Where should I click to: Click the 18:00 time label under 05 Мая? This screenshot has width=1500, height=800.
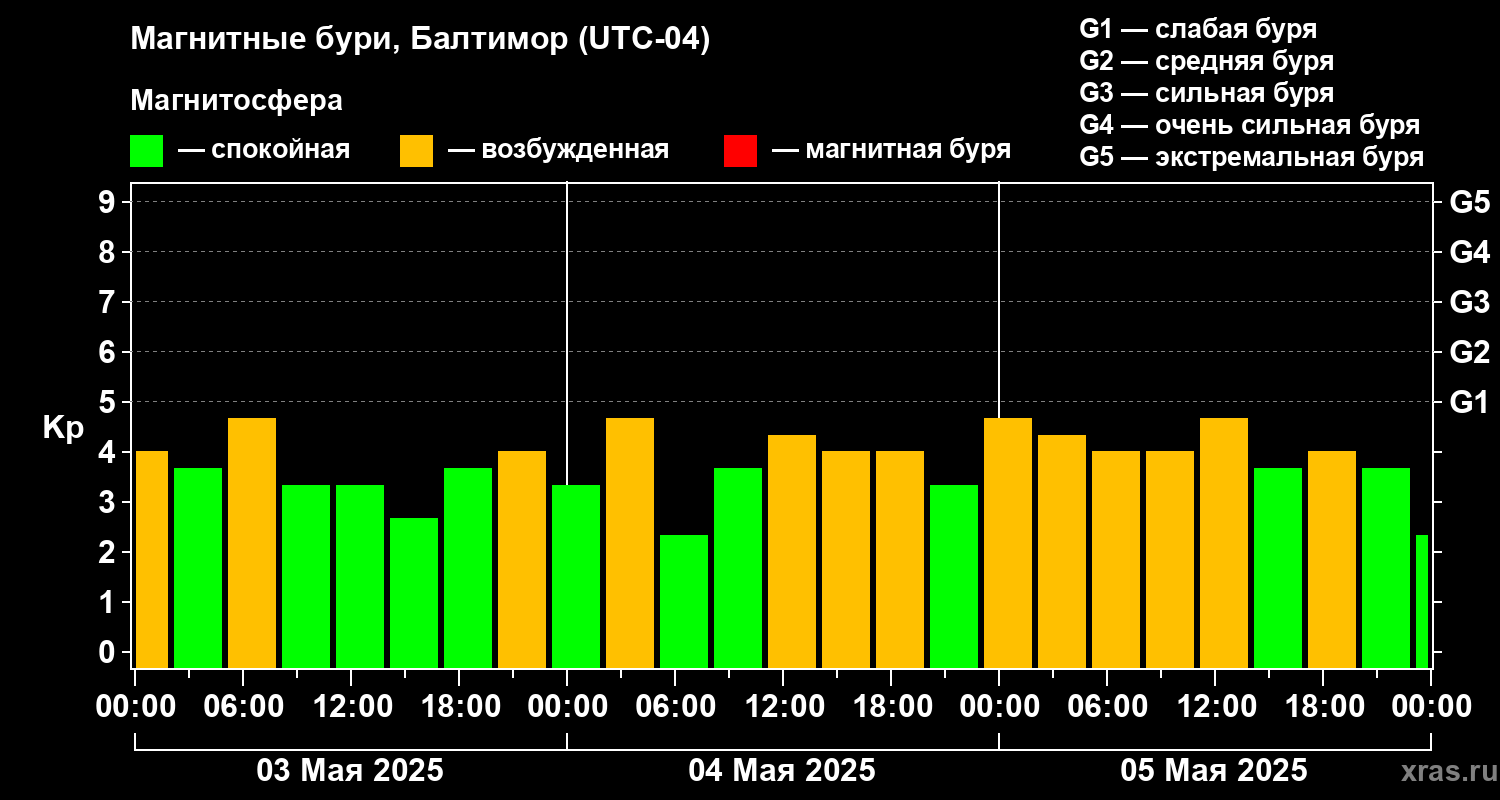pyautogui.click(x=1323, y=707)
